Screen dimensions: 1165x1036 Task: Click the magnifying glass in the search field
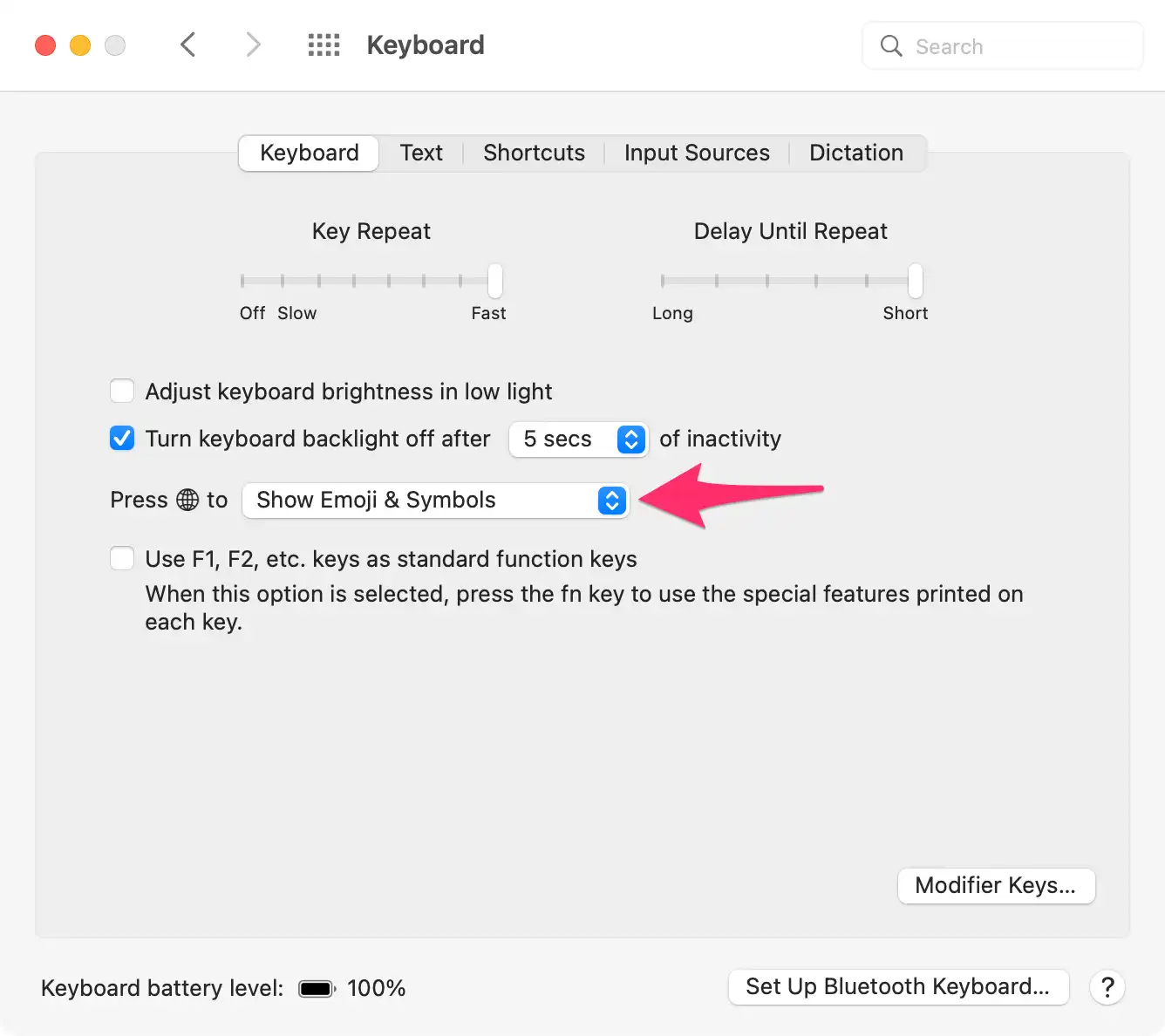click(890, 45)
